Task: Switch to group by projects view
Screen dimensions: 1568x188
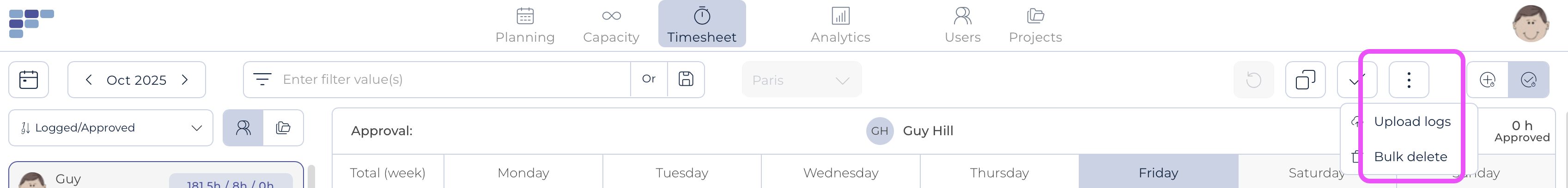Action: [283, 128]
